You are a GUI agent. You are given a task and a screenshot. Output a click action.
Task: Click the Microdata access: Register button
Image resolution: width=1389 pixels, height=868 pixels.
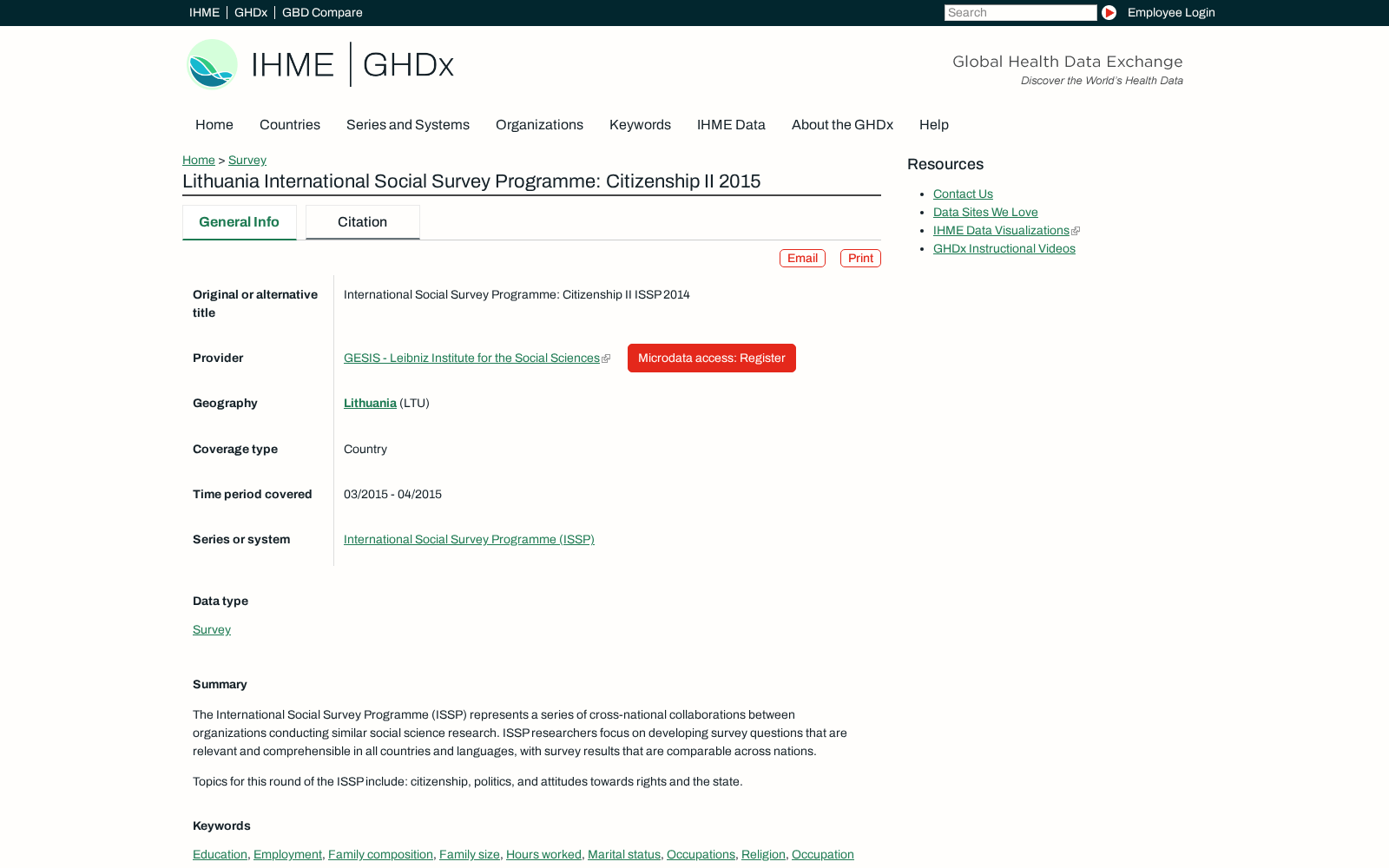point(712,358)
